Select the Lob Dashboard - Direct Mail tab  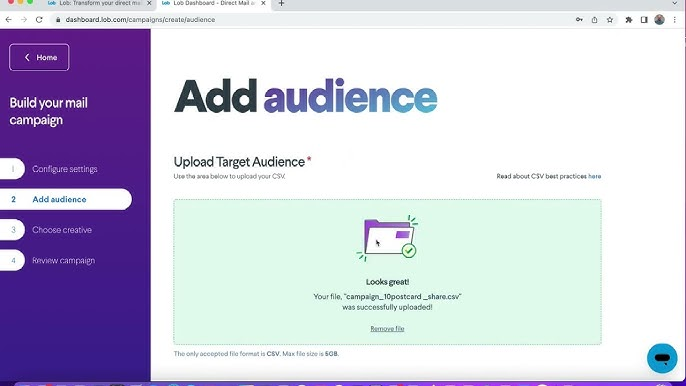click(x=214, y=4)
